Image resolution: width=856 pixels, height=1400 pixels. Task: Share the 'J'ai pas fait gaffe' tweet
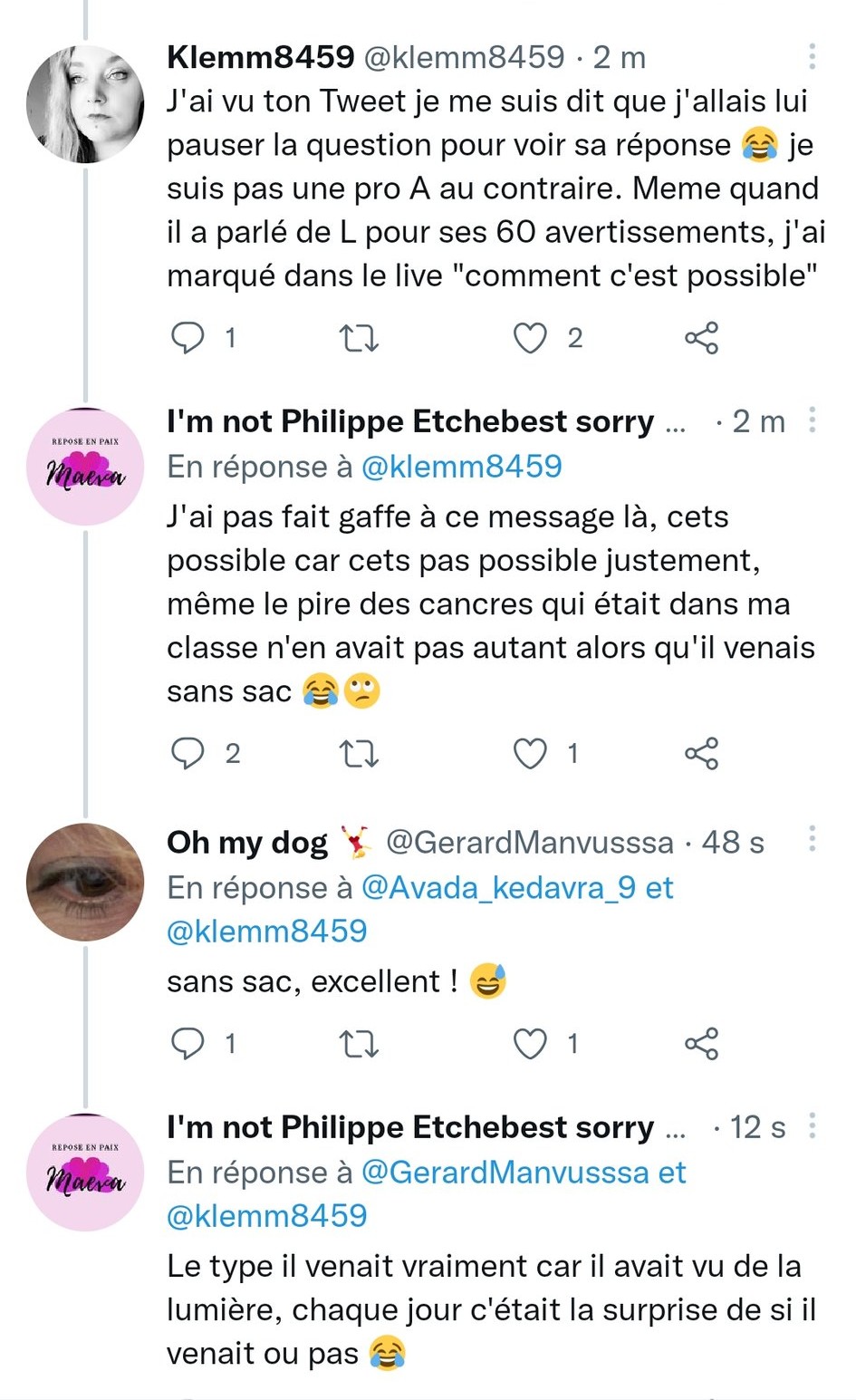[x=701, y=753]
